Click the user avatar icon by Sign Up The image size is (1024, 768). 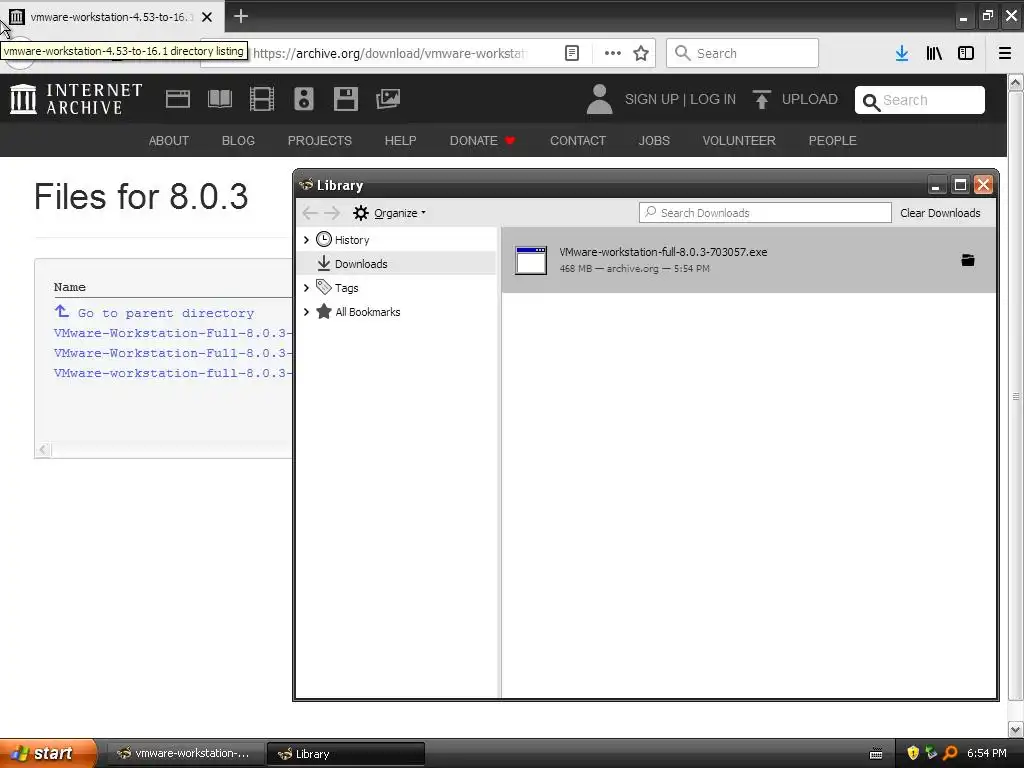[x=599, y=99]
